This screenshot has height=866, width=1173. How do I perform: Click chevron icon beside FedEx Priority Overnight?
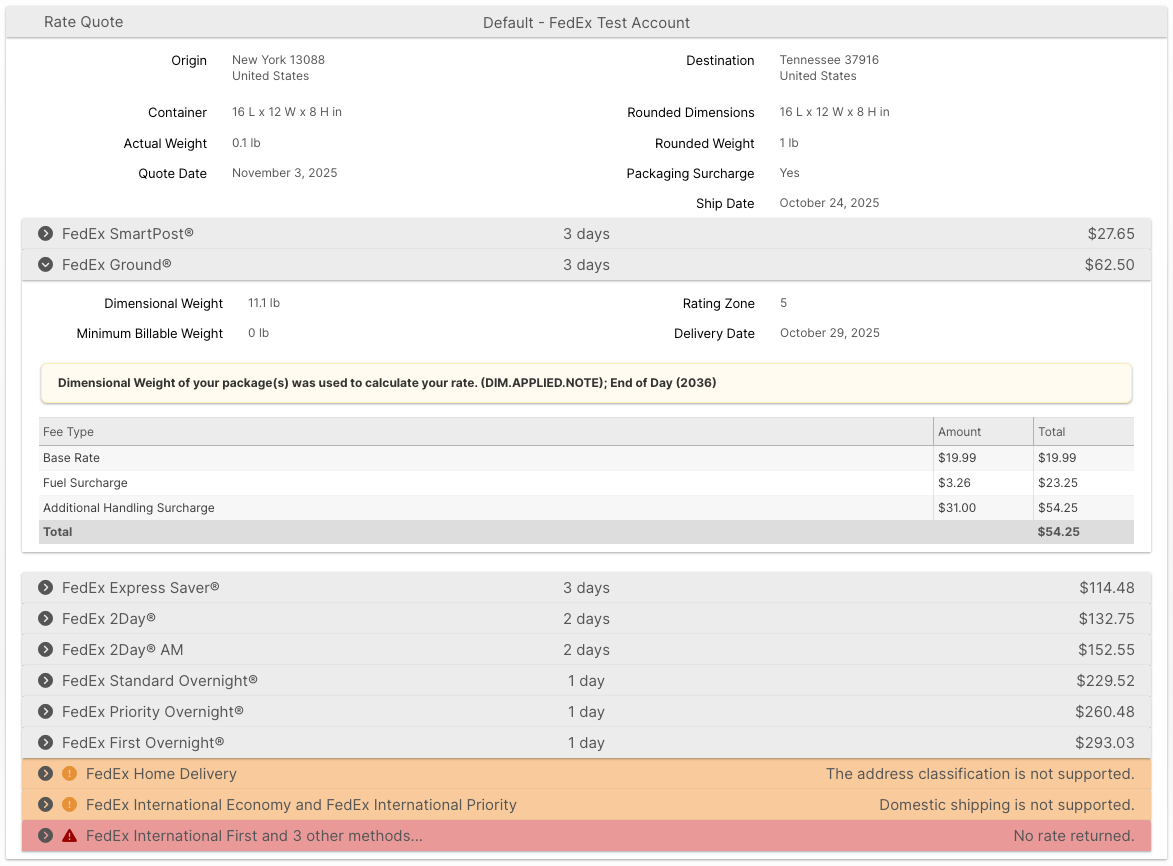point(45,712)
